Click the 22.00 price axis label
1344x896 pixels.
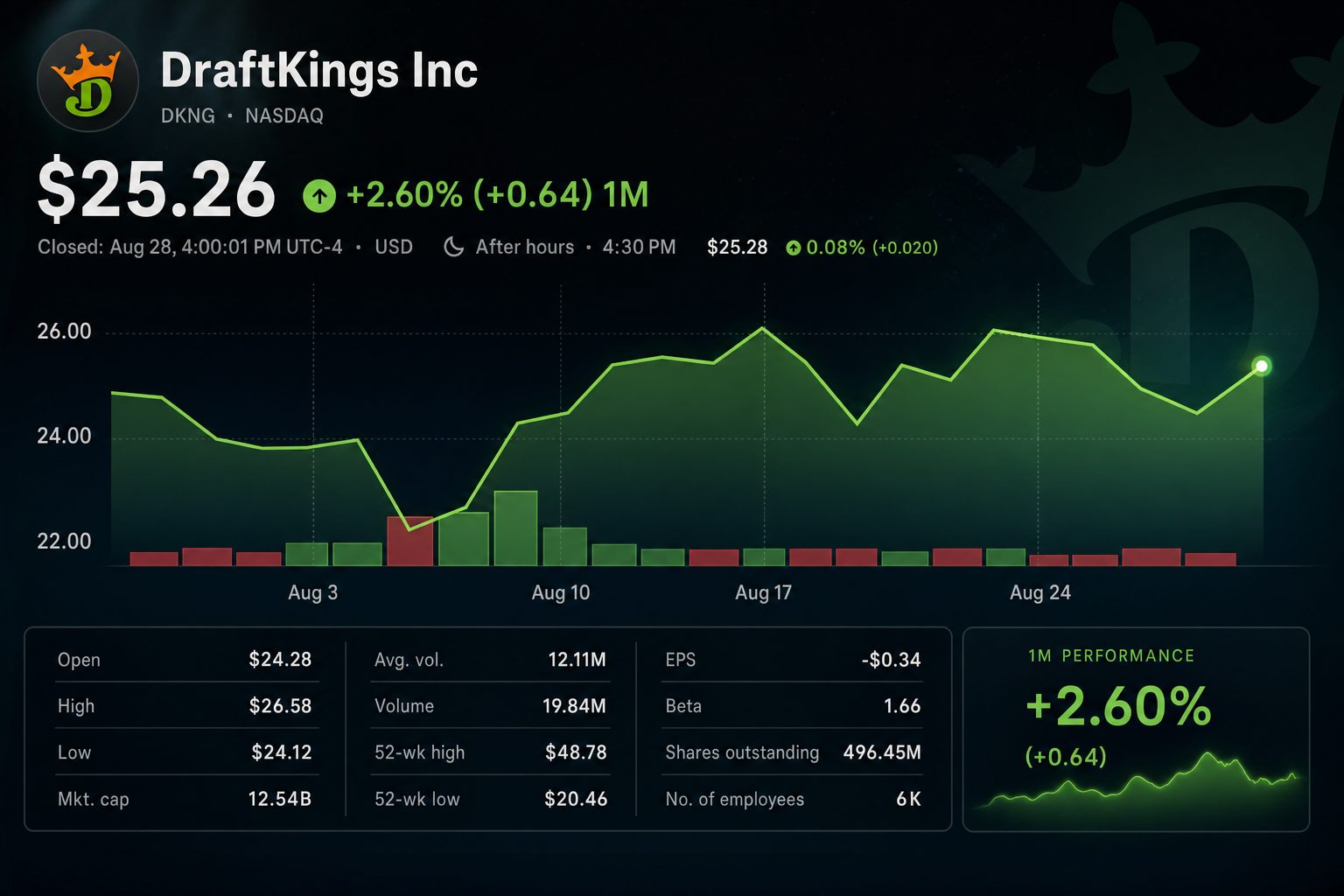point(64,541)
